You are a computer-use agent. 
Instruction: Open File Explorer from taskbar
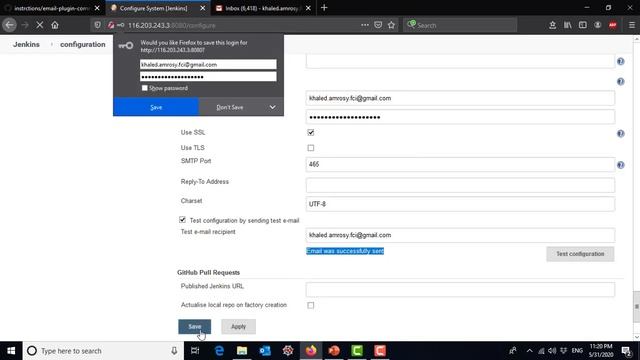[x=242, y=351]
